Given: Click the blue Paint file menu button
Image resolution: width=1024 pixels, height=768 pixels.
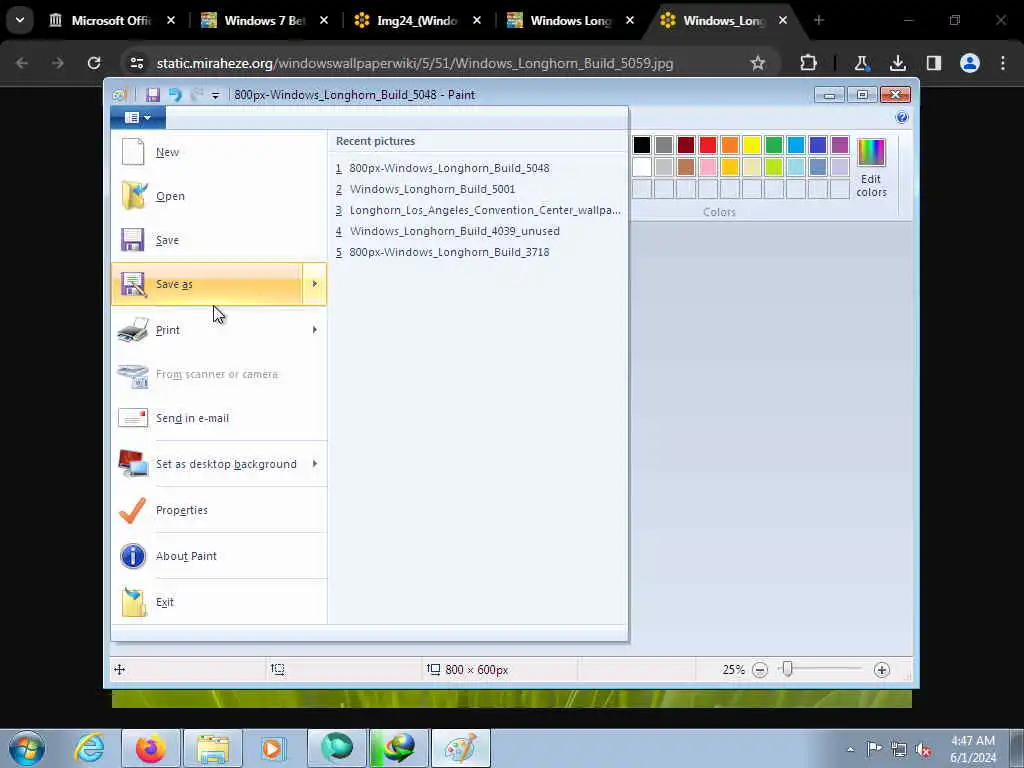Looking at the screenshot, I should click(138, 118).
